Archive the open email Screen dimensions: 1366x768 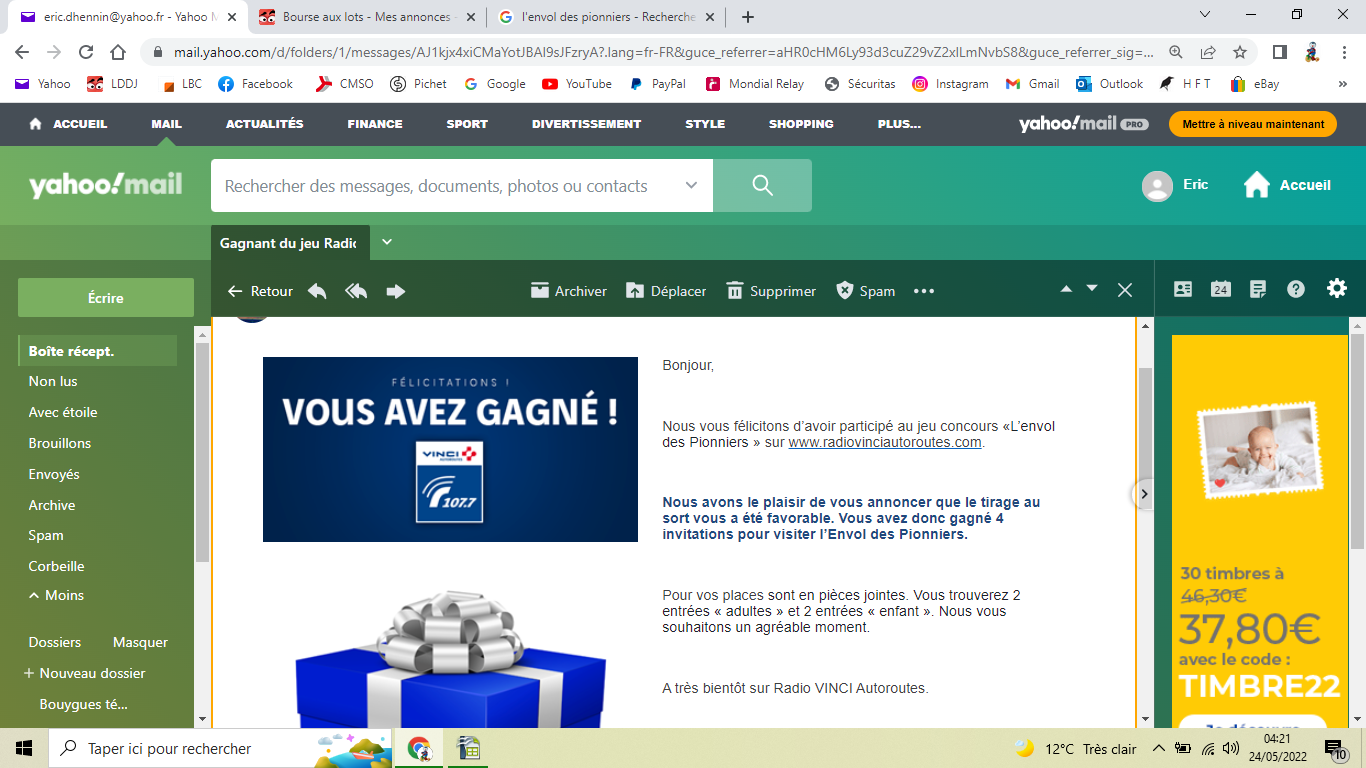pyautogui.click(x=568, y=291)
